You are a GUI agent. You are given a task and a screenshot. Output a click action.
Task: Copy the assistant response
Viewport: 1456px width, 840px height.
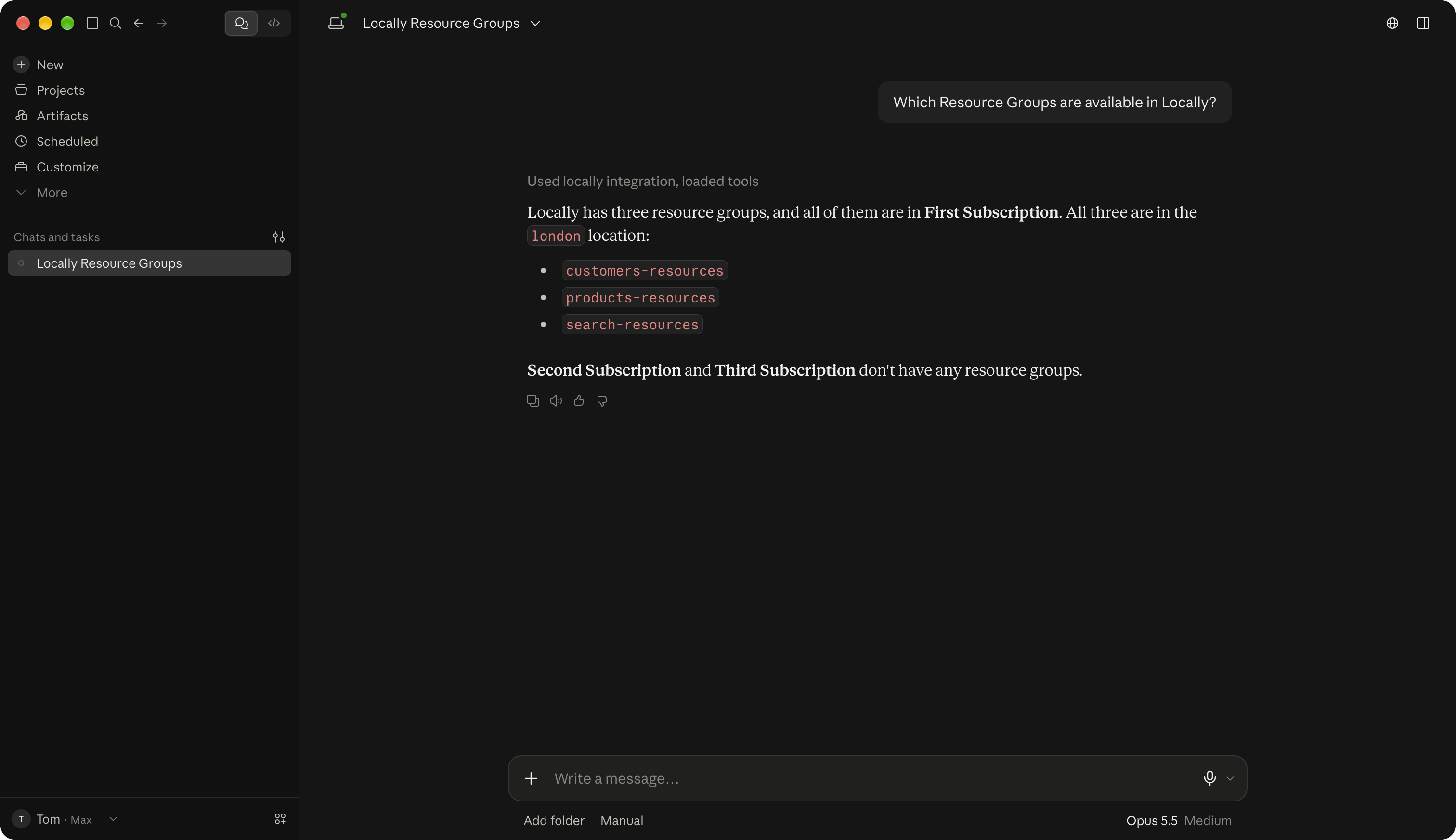[x=533, y=400]
